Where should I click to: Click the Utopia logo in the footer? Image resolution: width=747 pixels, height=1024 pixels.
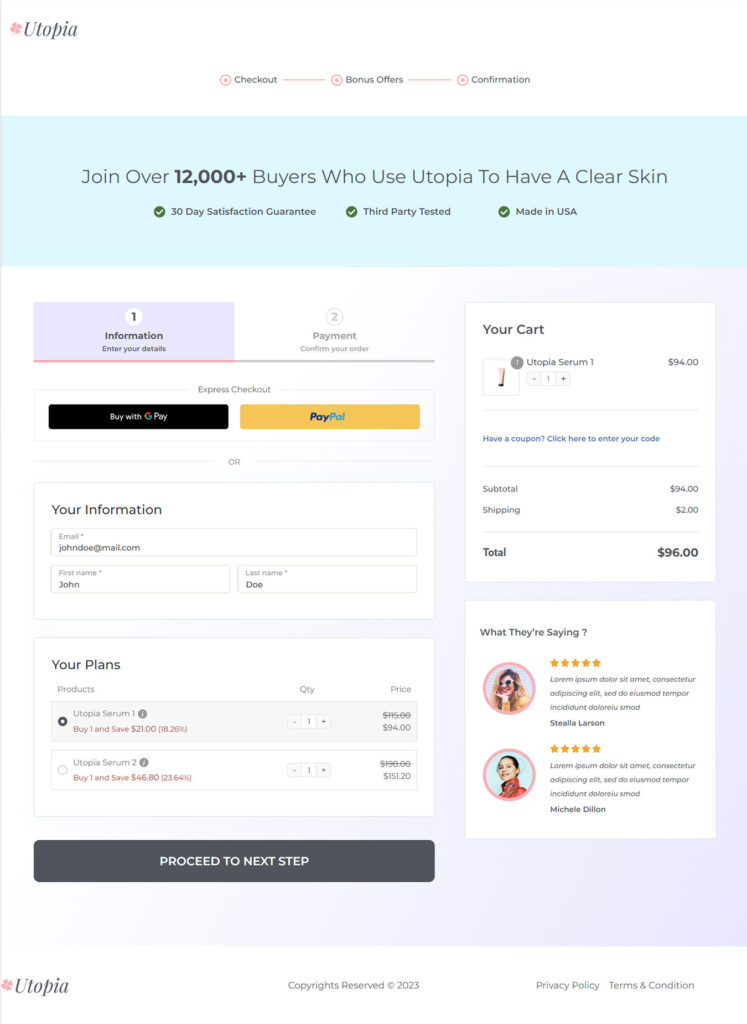(x=35, y=985)
